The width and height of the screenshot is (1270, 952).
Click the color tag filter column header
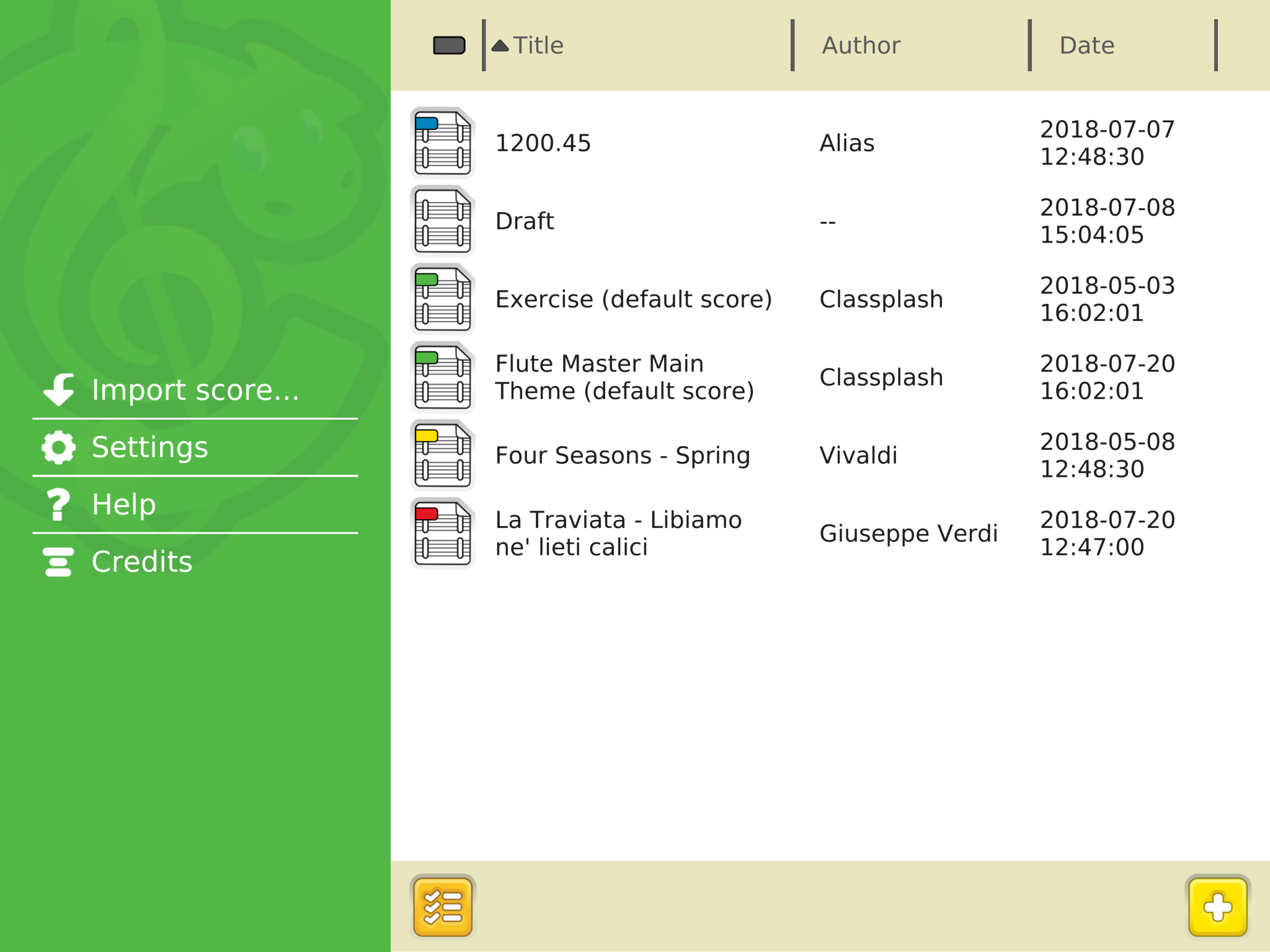coord(449,45)
